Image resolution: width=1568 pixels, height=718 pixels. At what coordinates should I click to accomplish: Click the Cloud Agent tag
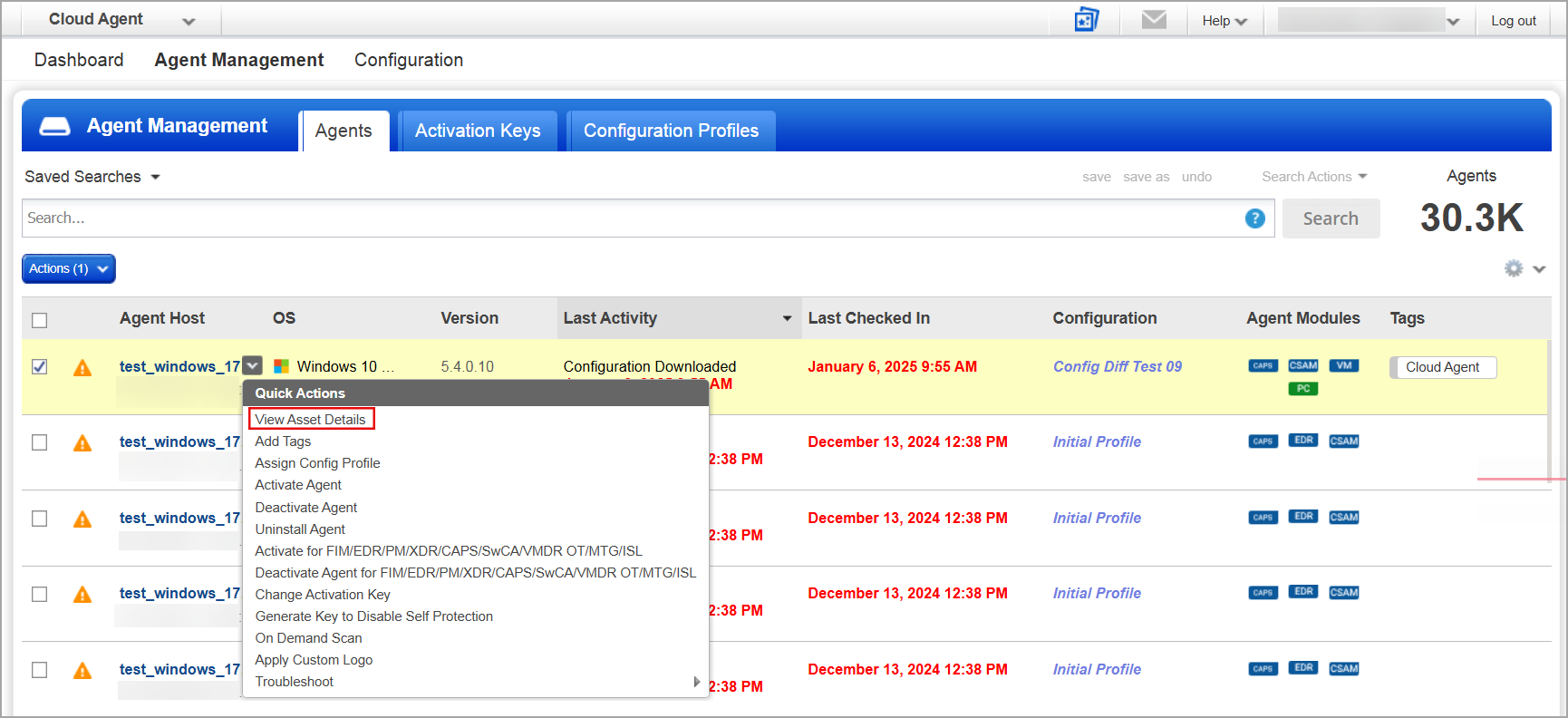tap(1442, 367)
